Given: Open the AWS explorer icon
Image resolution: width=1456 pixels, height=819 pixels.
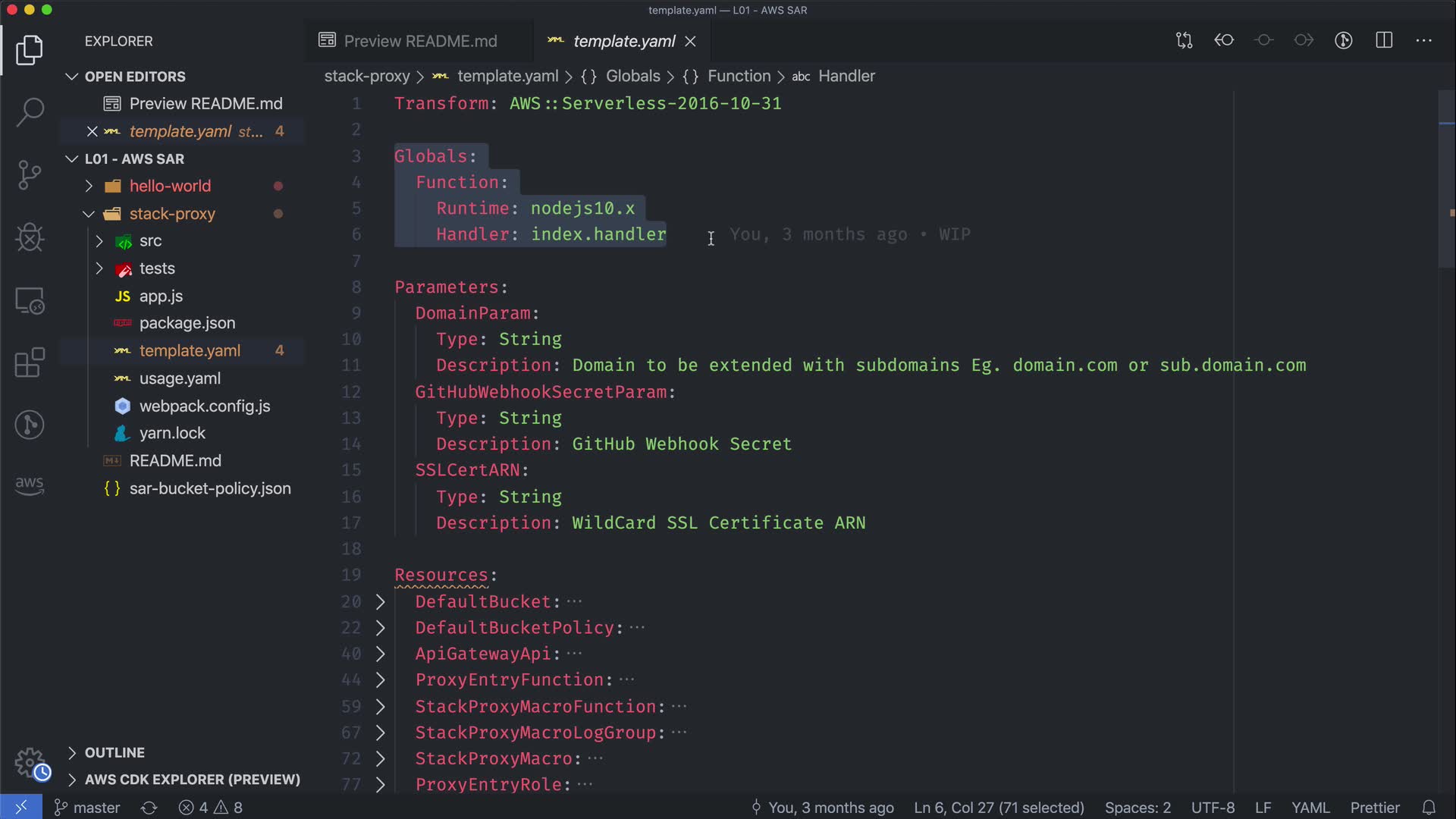Looking at the screenshot, I should [x=30, y=485].
